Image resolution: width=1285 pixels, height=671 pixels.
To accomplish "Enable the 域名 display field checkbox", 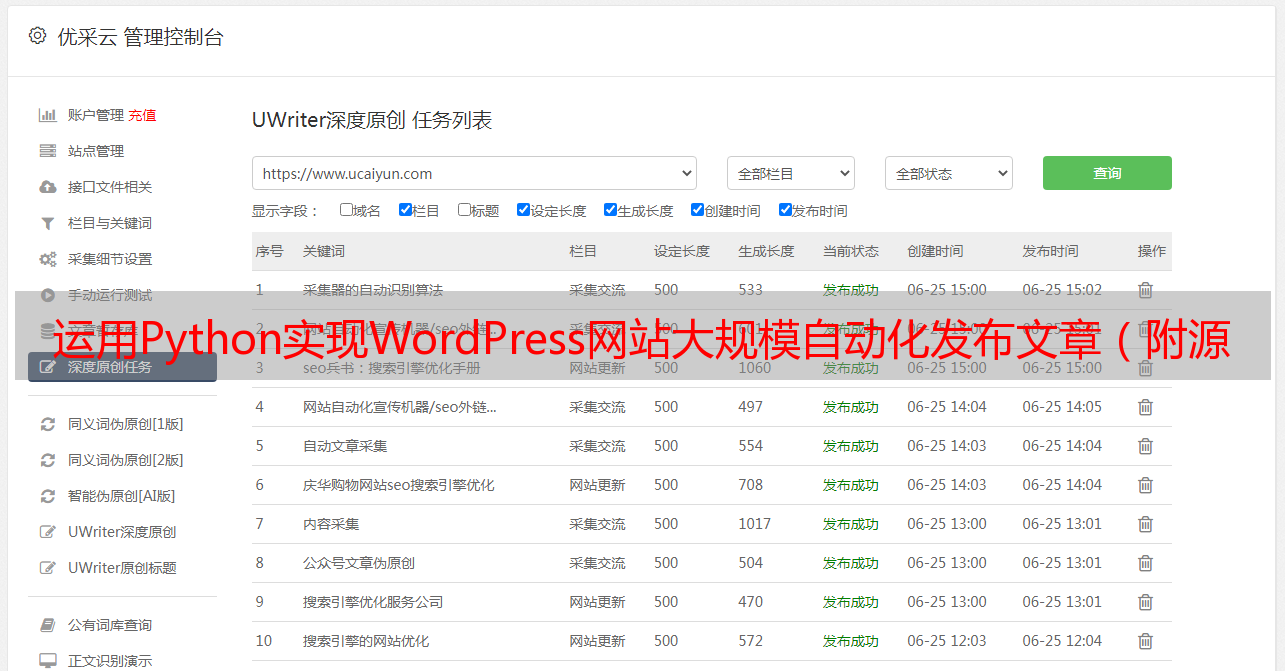I will 346,210.
